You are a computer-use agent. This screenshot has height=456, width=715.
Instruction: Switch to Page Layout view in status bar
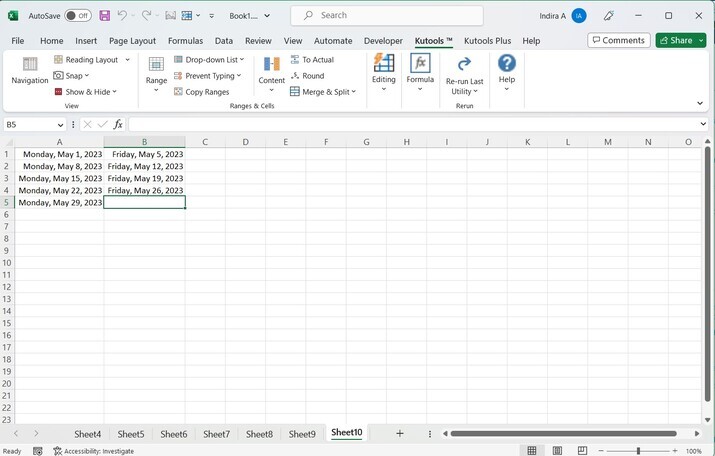[557, 451]
